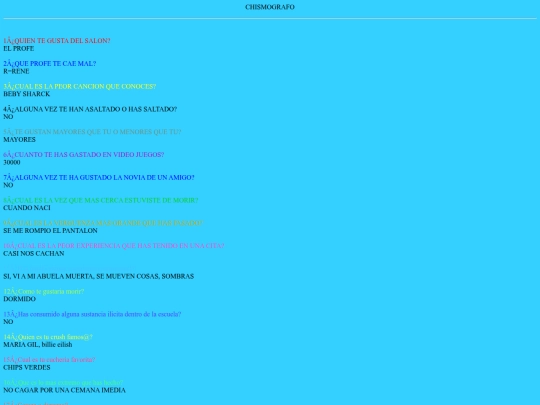Select the answer 'DORMIDO'
Viewport: 540px width, 405px height.
[x=19, y=299]
